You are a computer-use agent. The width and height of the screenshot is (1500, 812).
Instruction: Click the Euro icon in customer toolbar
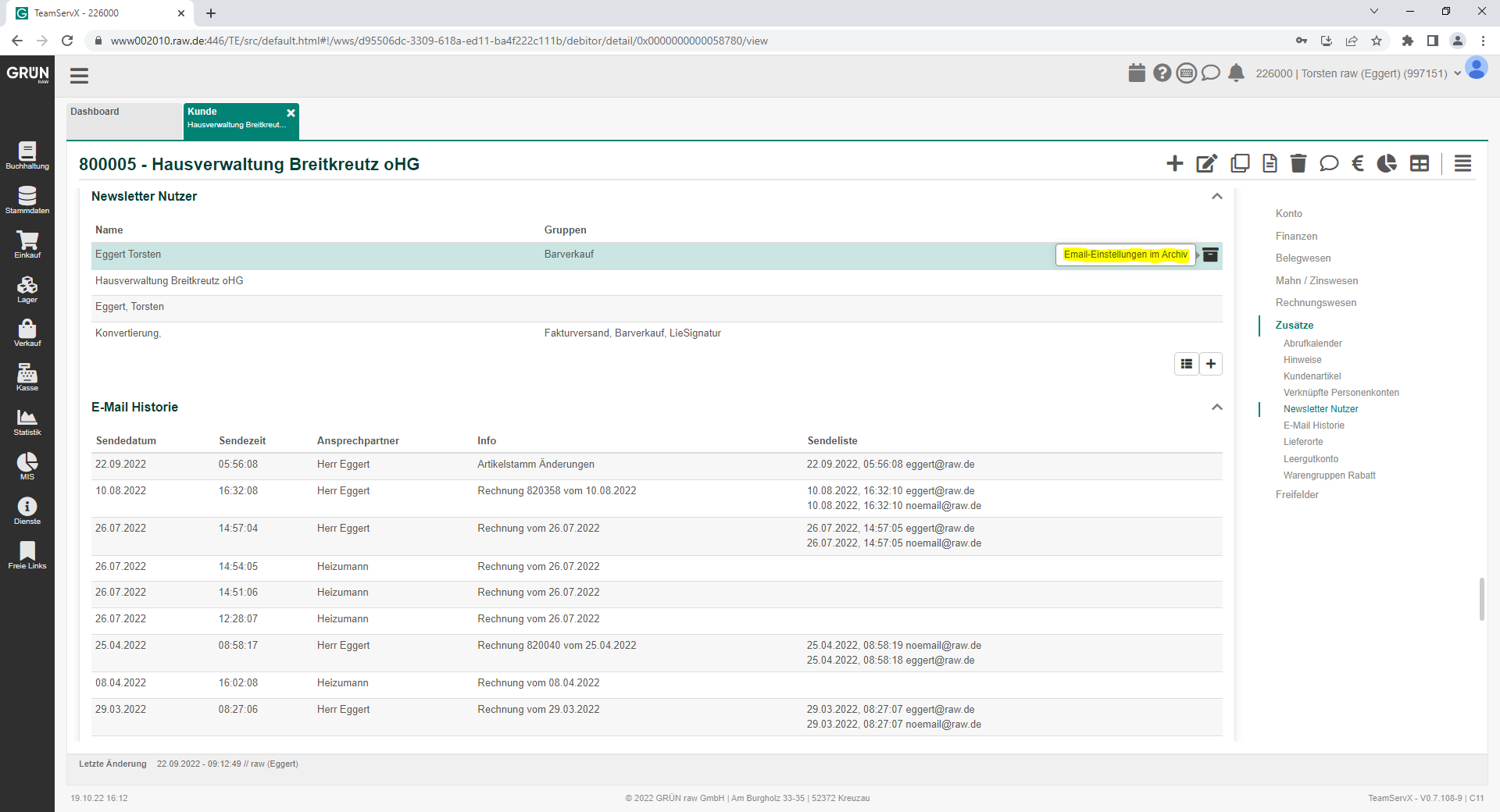(1358, 163)
